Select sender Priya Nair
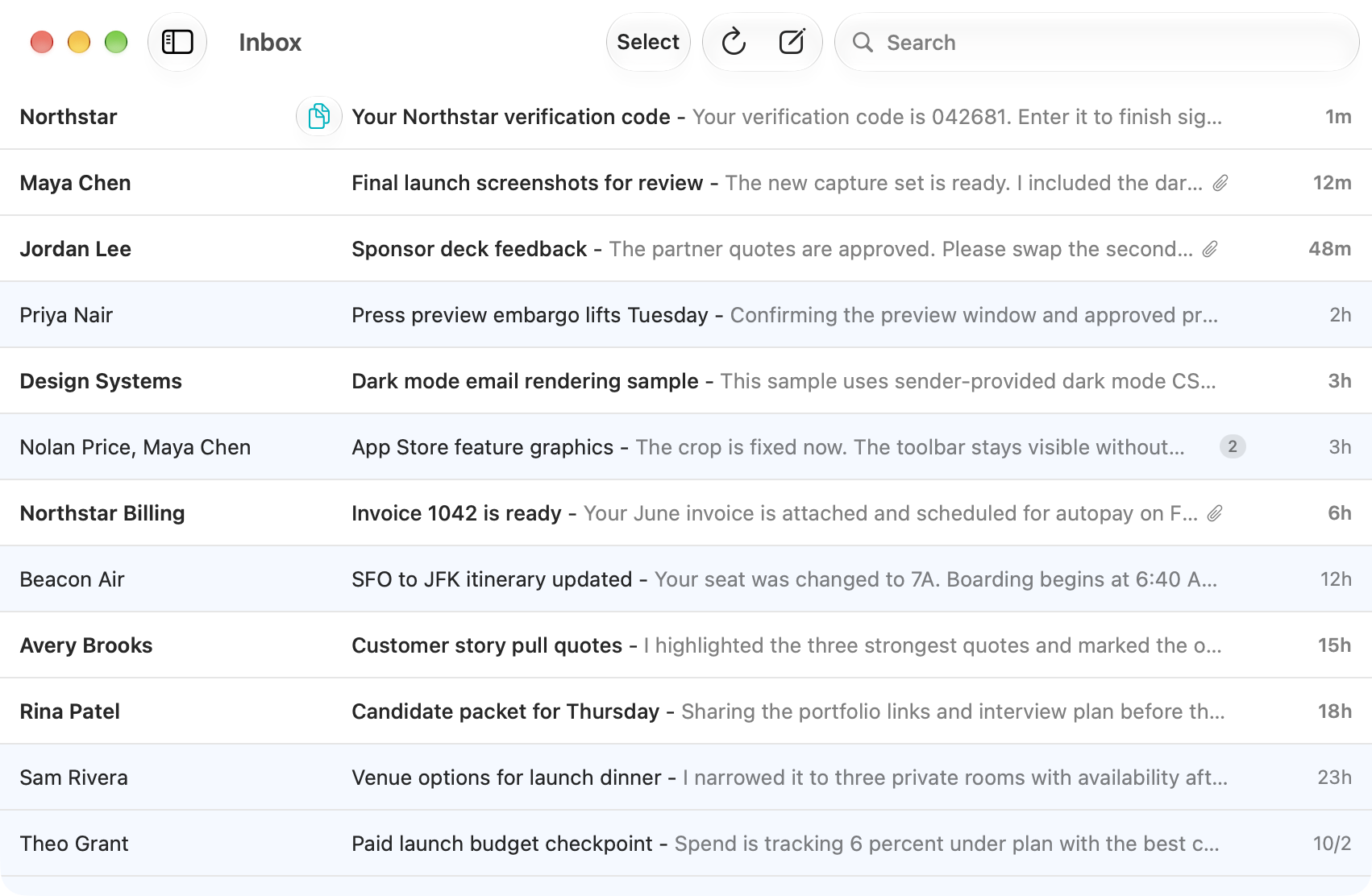1372x896 pixels. [x=66, y=315]
